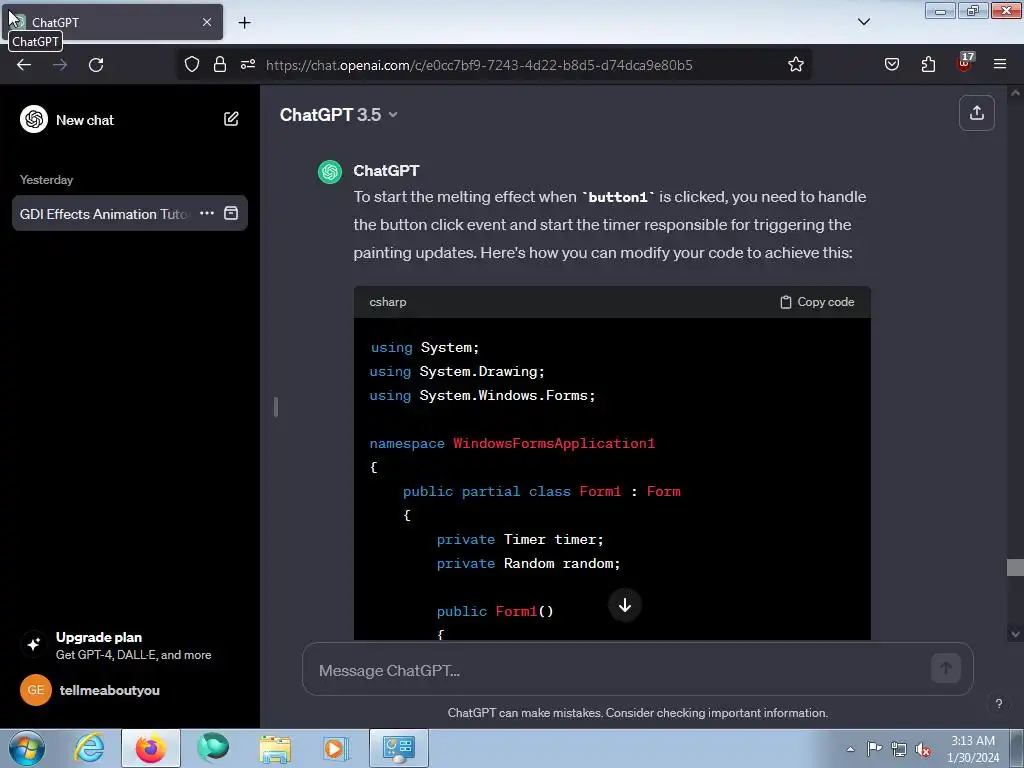Click the Action Center flag tray icon
Image resolution: width=1024 pixels, height=768 pixels.
(x=874, y=749)
